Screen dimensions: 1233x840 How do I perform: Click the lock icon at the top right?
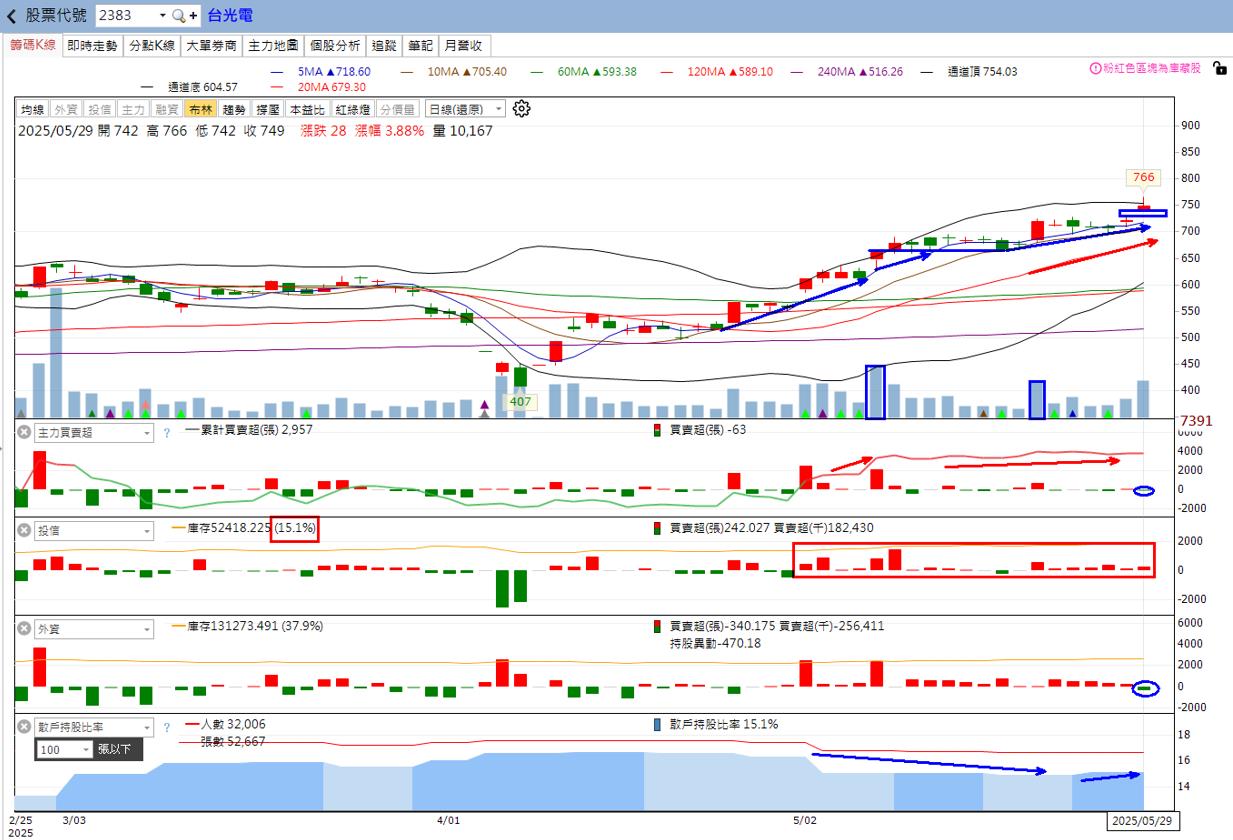tap(1219, 68)
